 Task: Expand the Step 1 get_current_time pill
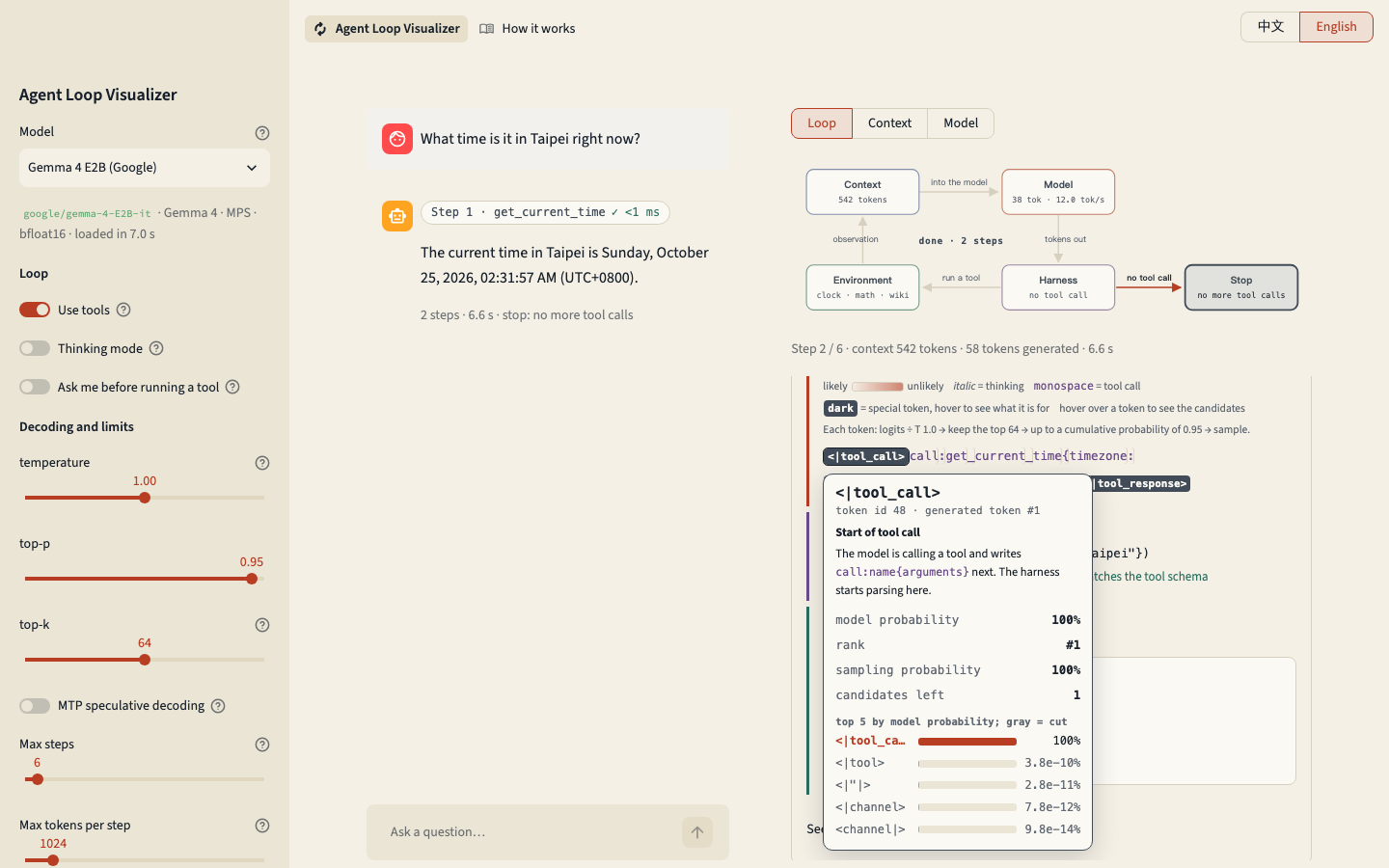pyautogui.click(x=545, y=212)
